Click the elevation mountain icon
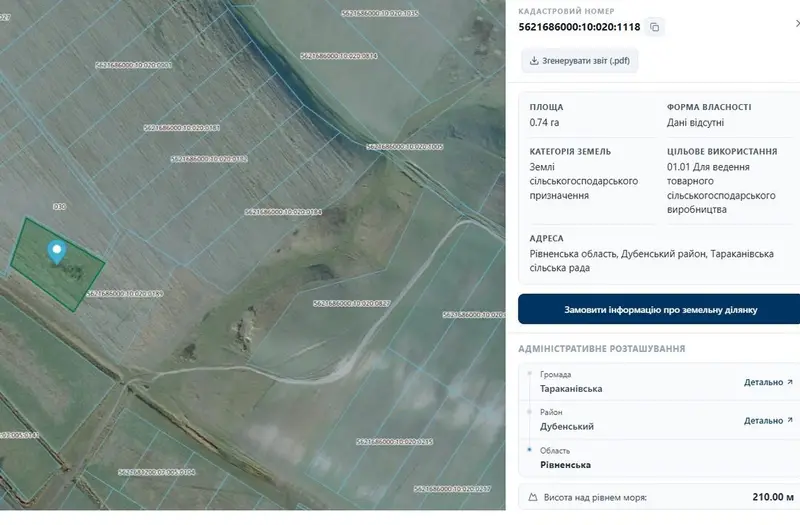The width and height of the screenshot is (800, 525). pyautogui.click(x=533, y=497)
